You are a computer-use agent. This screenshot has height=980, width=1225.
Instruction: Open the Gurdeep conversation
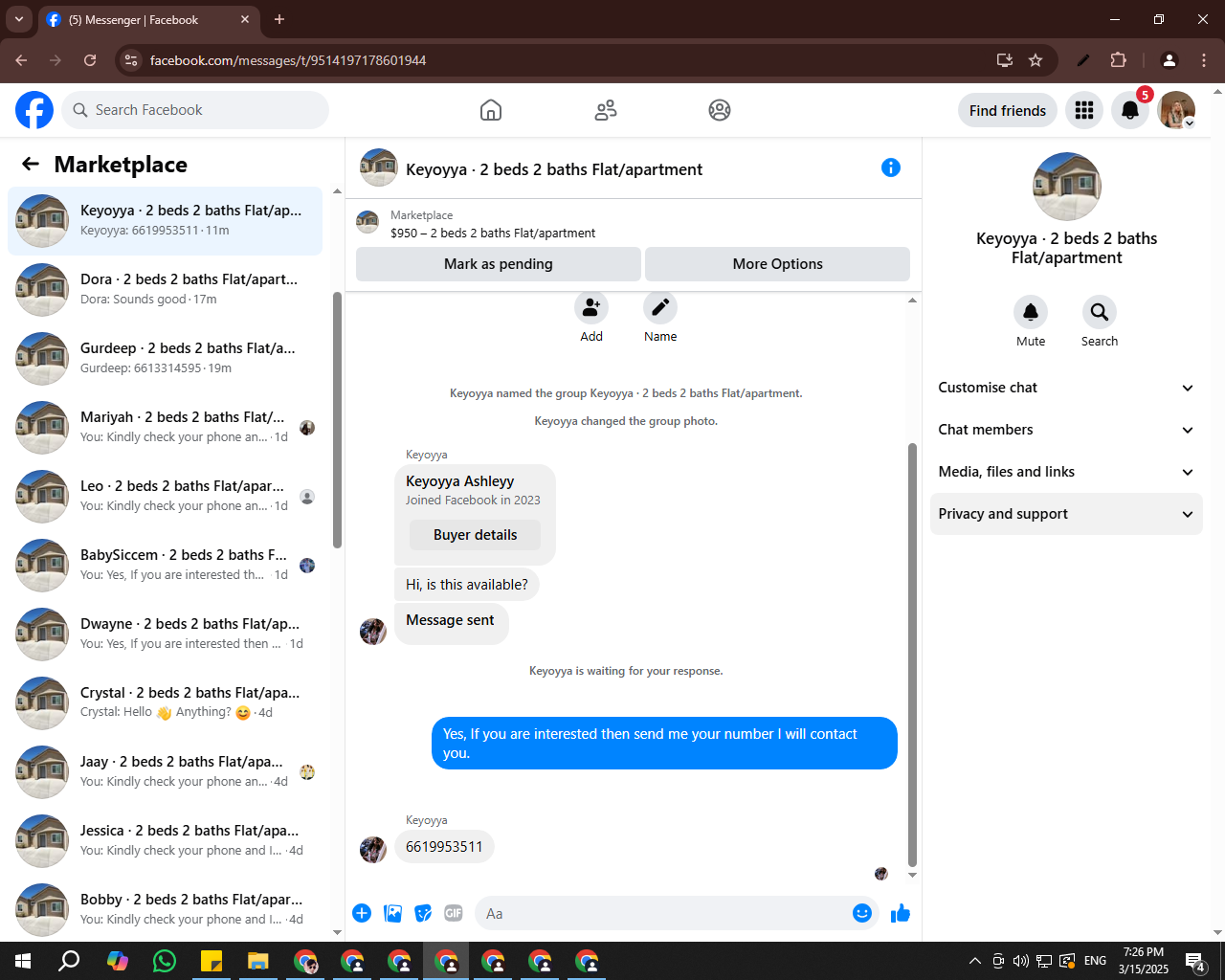[x=165, y=358]
